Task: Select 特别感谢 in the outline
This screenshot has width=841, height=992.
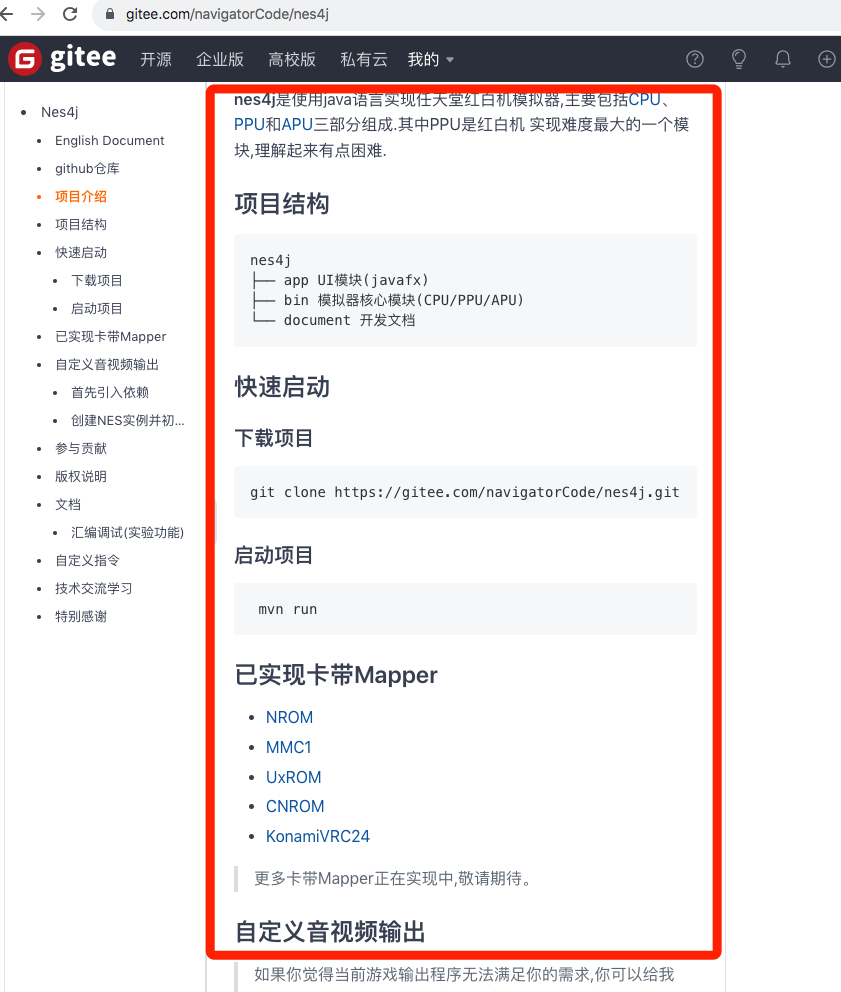Action: click(81, 616)
